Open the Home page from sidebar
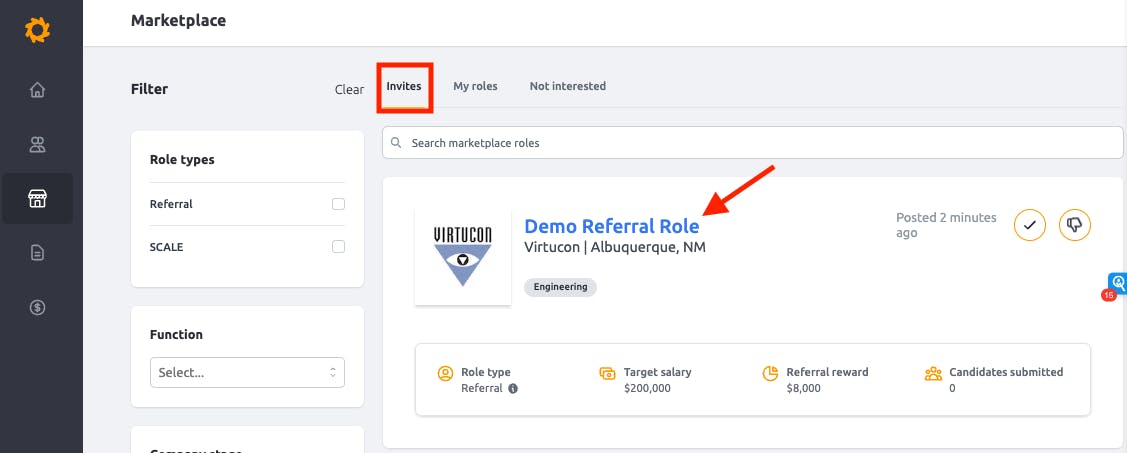Image resolution: width=1127 pixels, height=453 pixels. point(37,90)
